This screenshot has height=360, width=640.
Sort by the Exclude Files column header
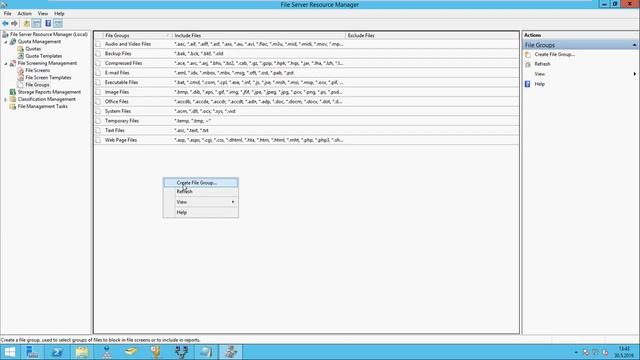[432, 36]
